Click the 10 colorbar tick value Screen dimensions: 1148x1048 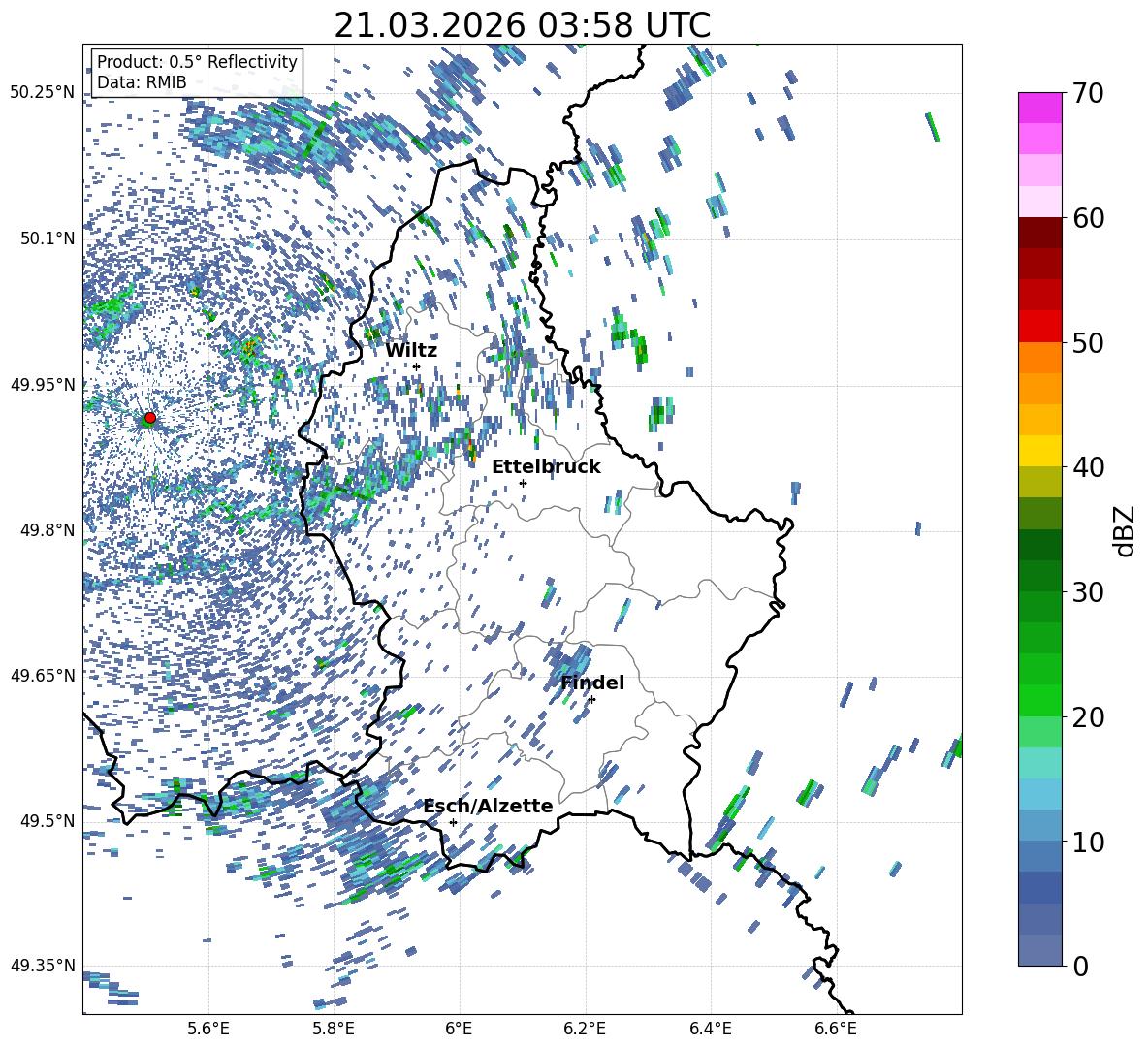tap(1088, 842)
